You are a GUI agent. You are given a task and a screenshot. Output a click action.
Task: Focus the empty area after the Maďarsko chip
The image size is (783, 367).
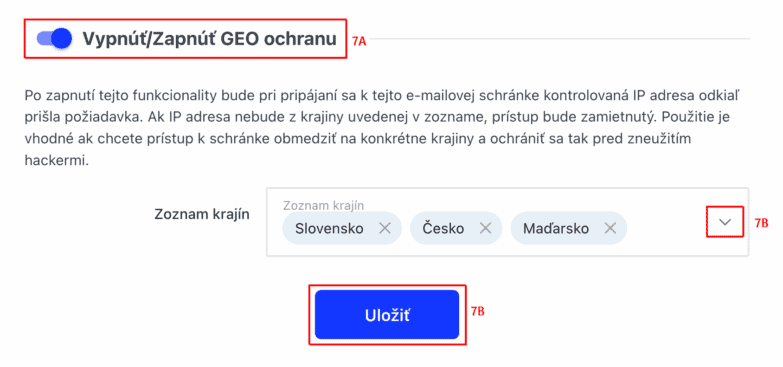667,229
